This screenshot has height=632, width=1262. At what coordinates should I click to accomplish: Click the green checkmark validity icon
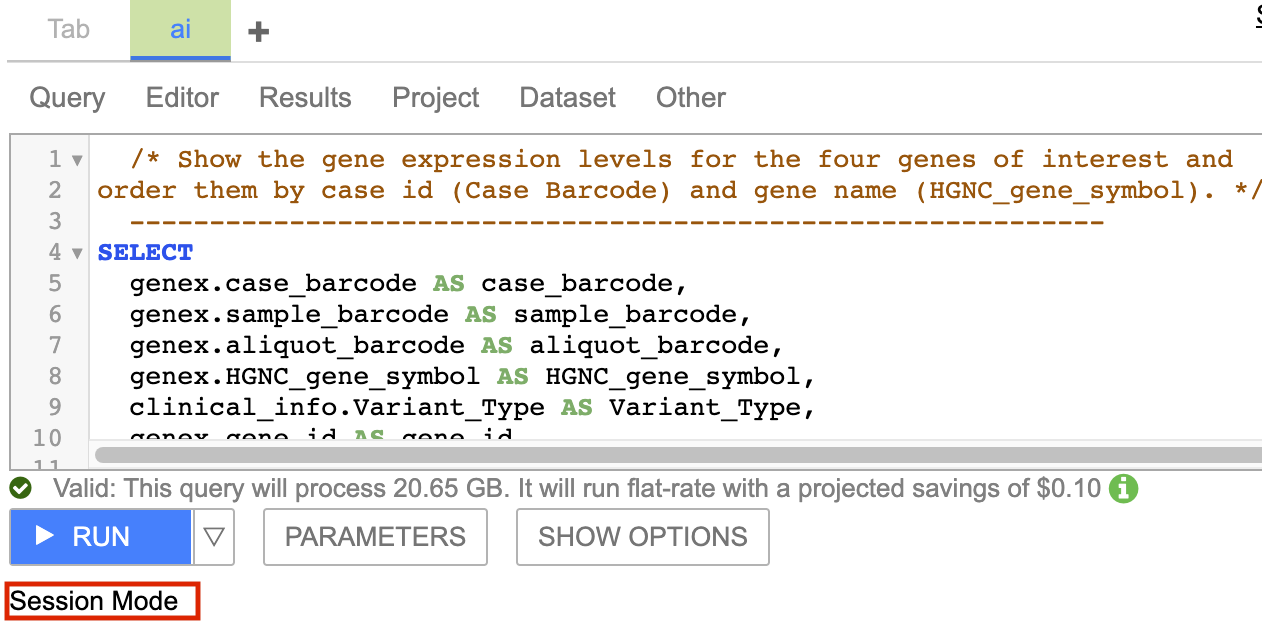[21, 489]
